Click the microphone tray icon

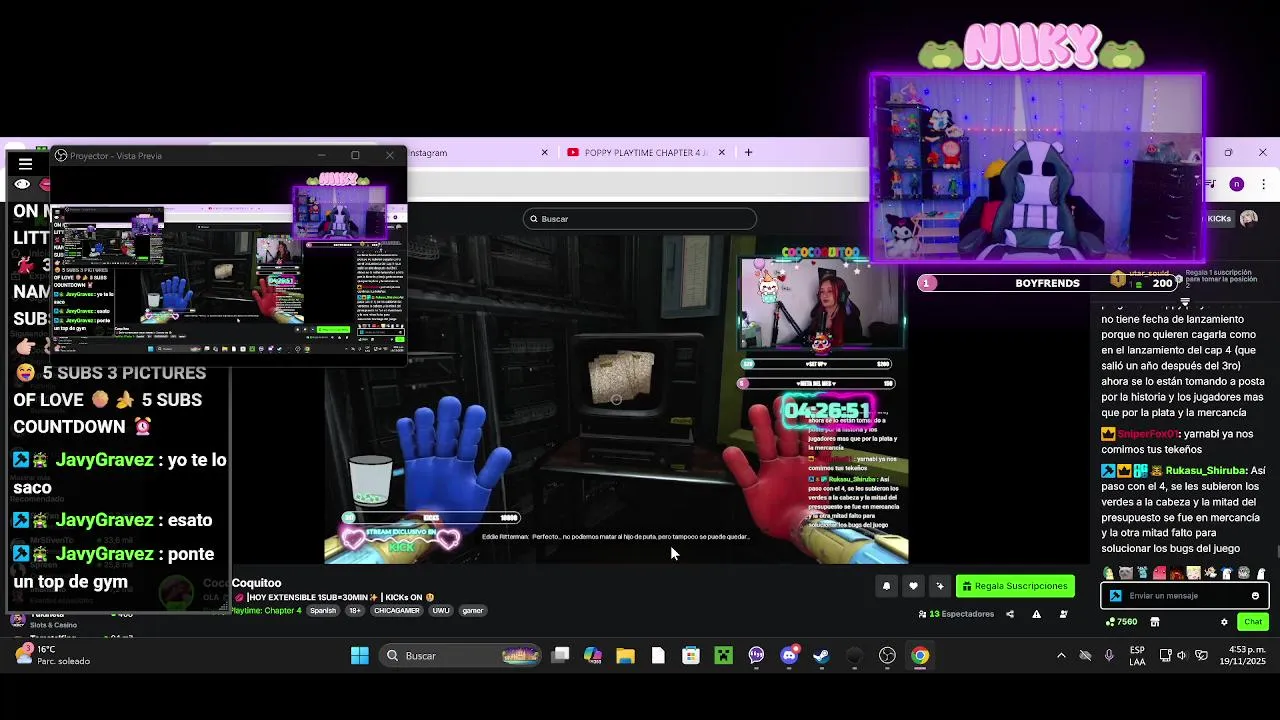[1109, 656]
